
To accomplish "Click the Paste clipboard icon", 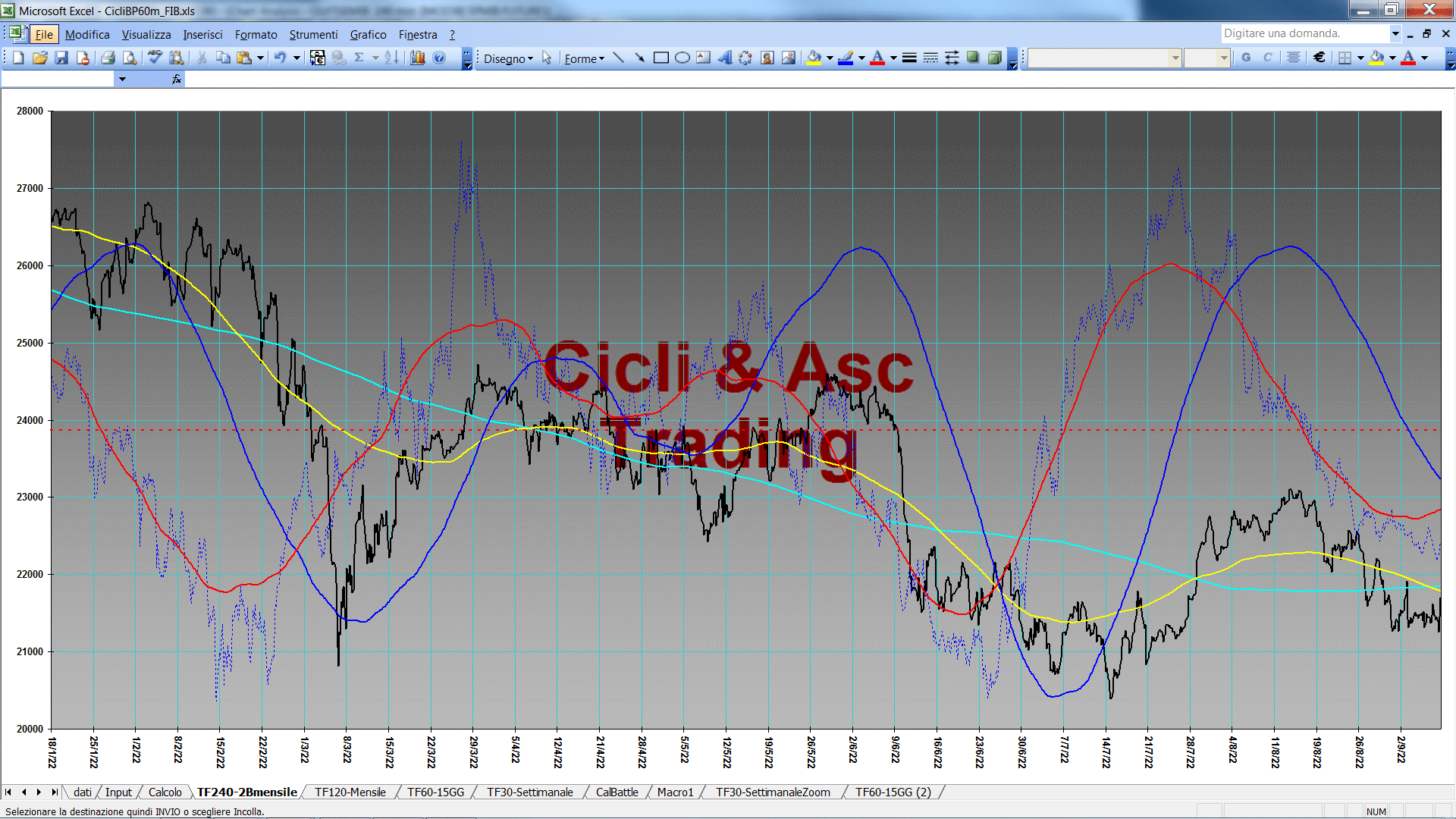I will 244,58.
